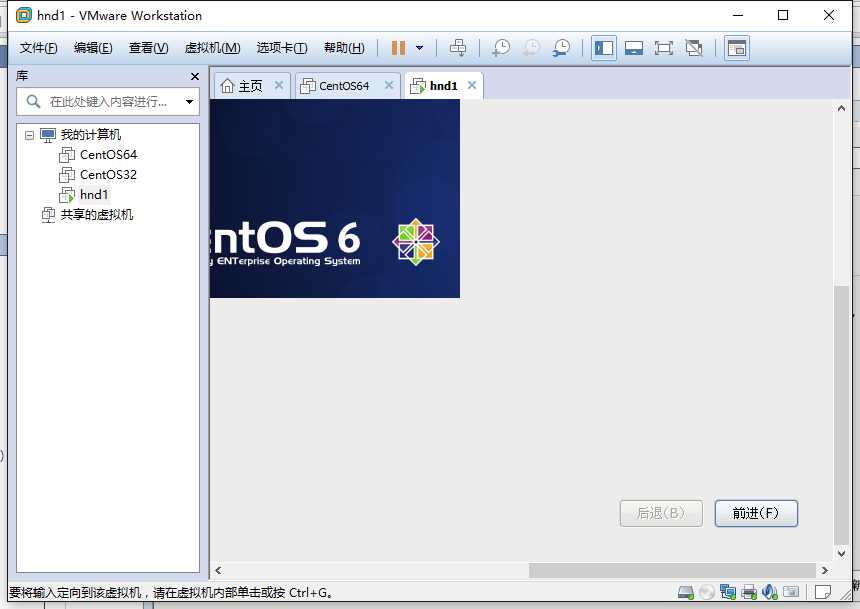860x609 pixels.
Task: Click the search magnifier icon in library
Action: pos(33,102)
